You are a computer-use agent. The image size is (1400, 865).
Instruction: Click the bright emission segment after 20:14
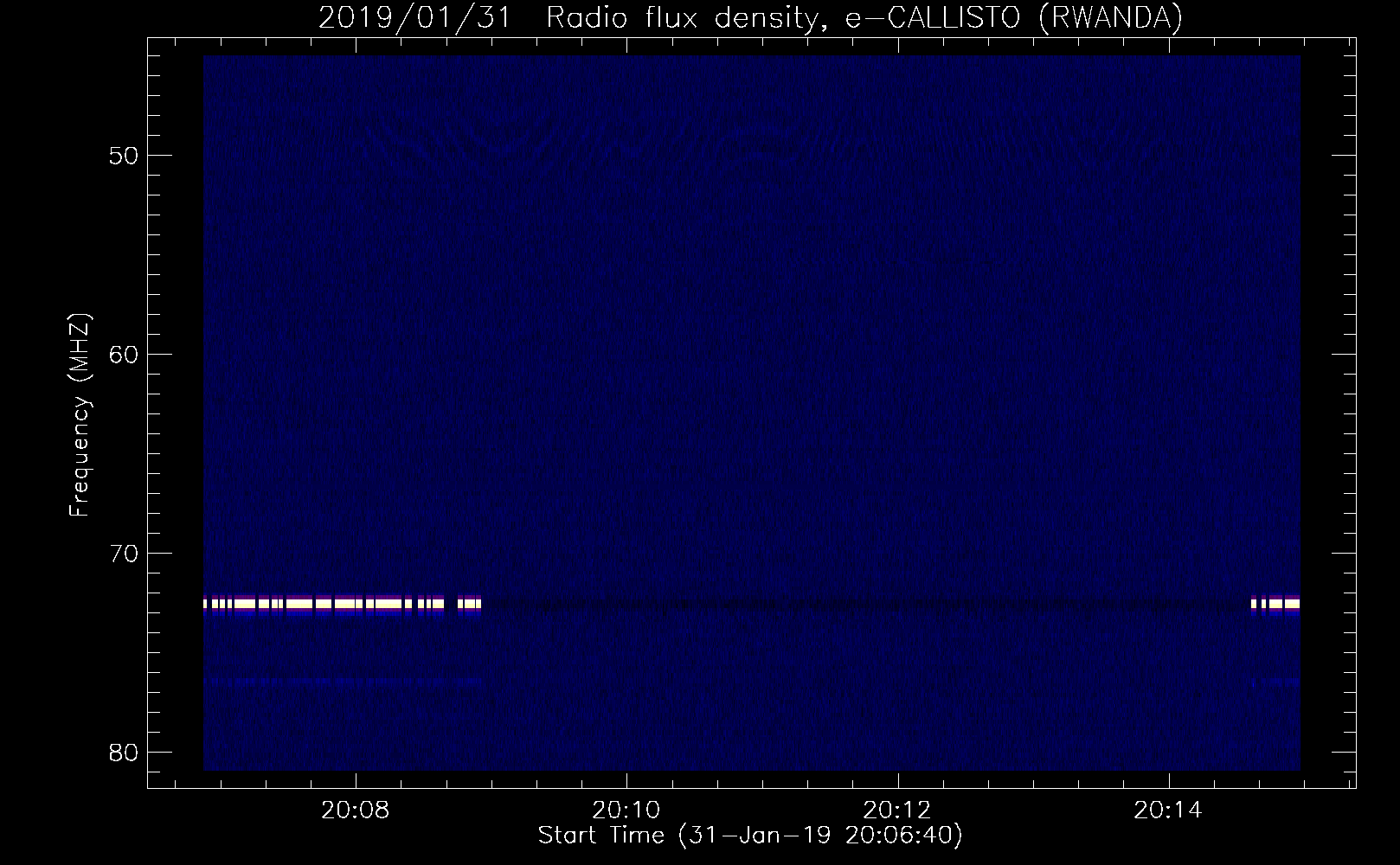pyautogui.click(x=1275, y=604)
